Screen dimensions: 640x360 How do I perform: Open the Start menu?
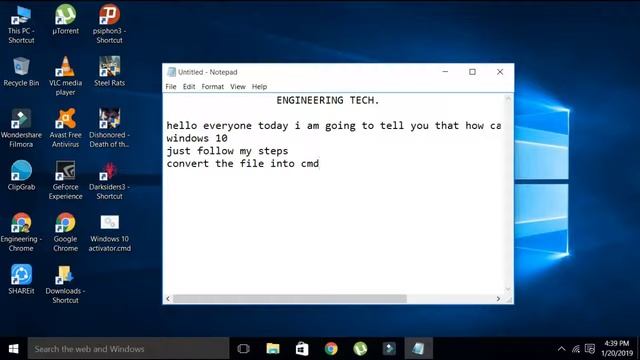tap(13, 349)
